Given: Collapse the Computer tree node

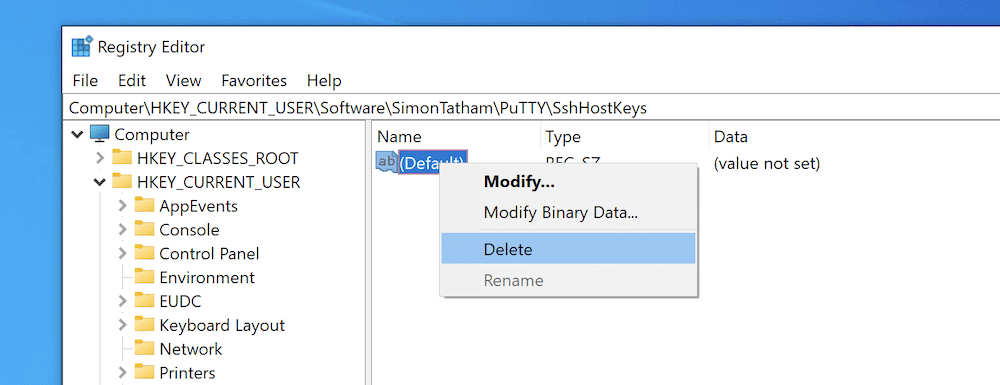Looking at the screenshot, I should [x=78, y=134].
